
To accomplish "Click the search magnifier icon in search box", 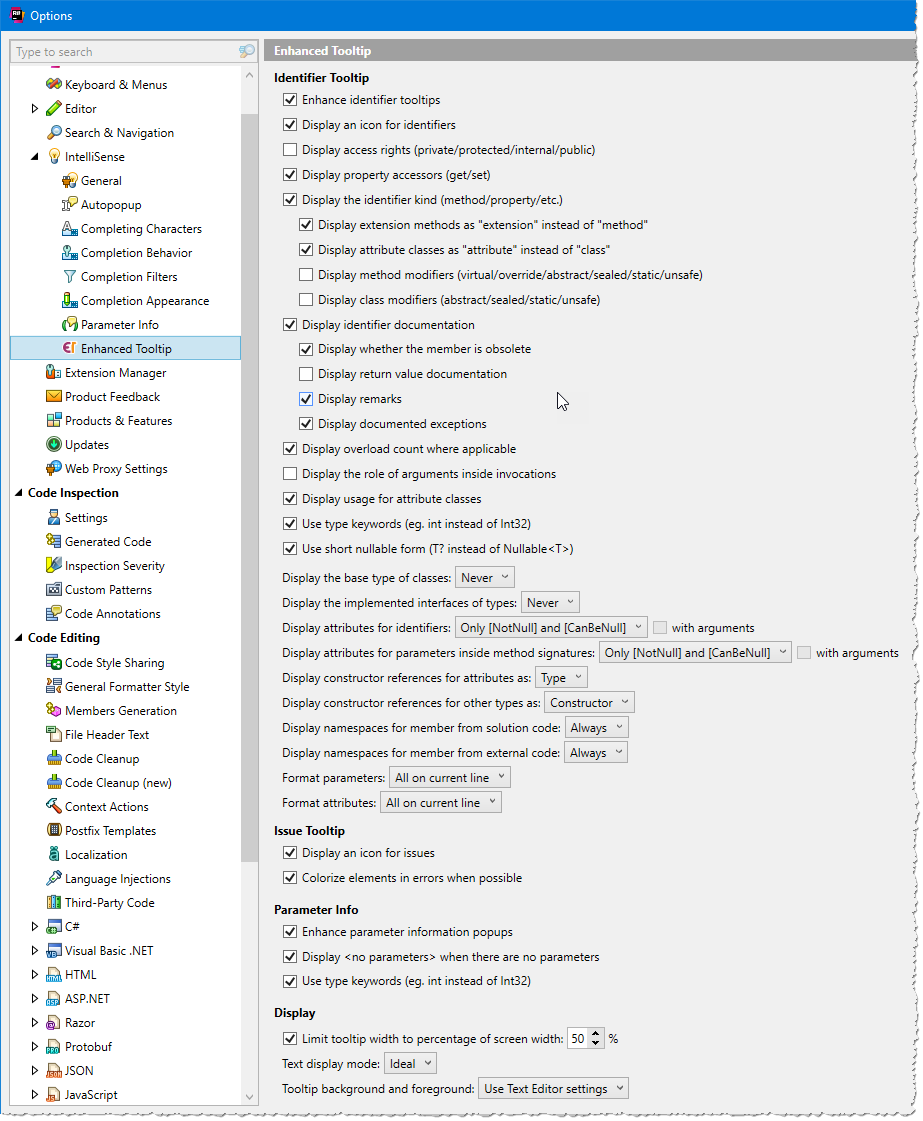I will 247,51.
